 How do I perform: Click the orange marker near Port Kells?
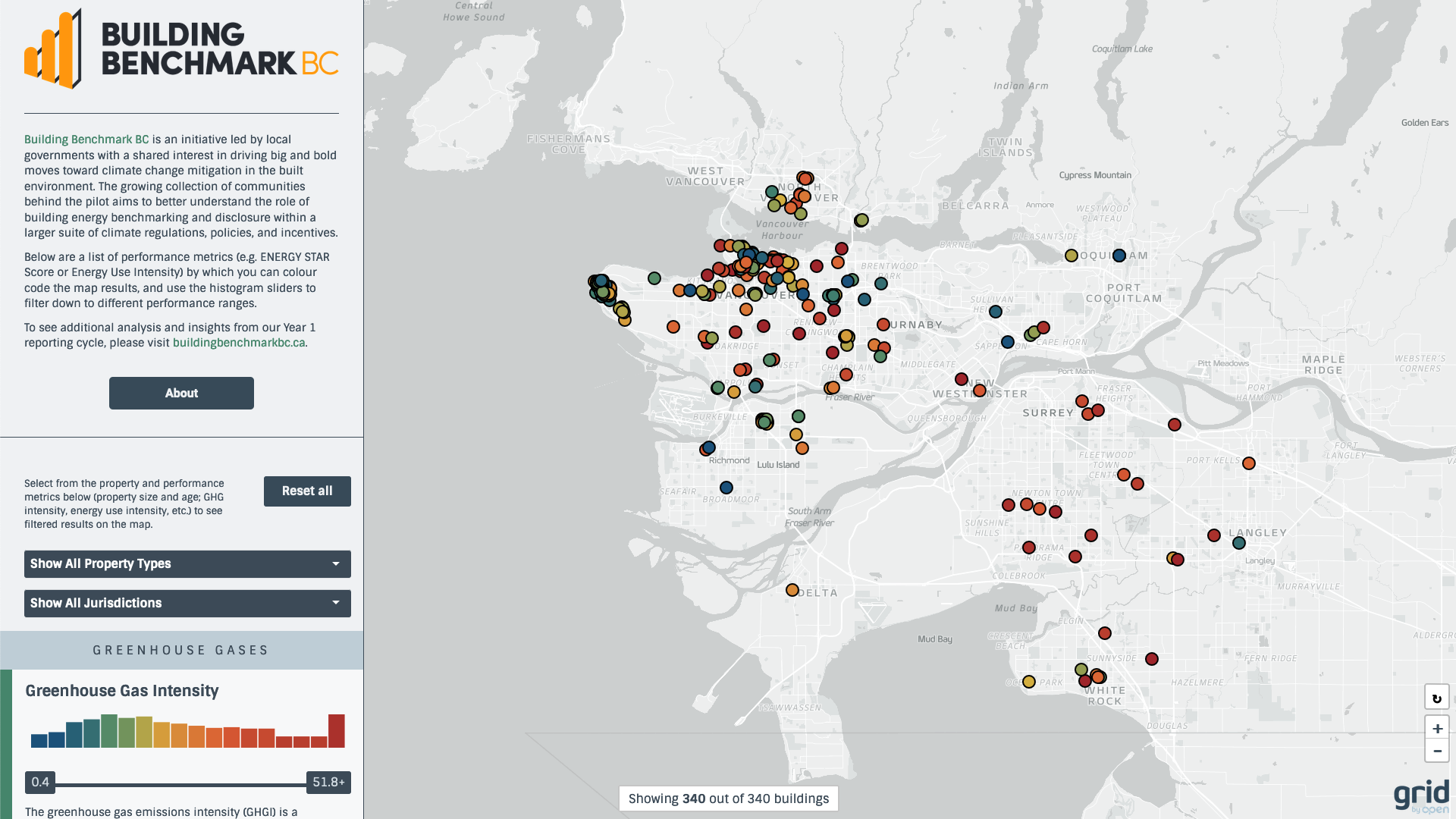click(x=1248, y=463)
